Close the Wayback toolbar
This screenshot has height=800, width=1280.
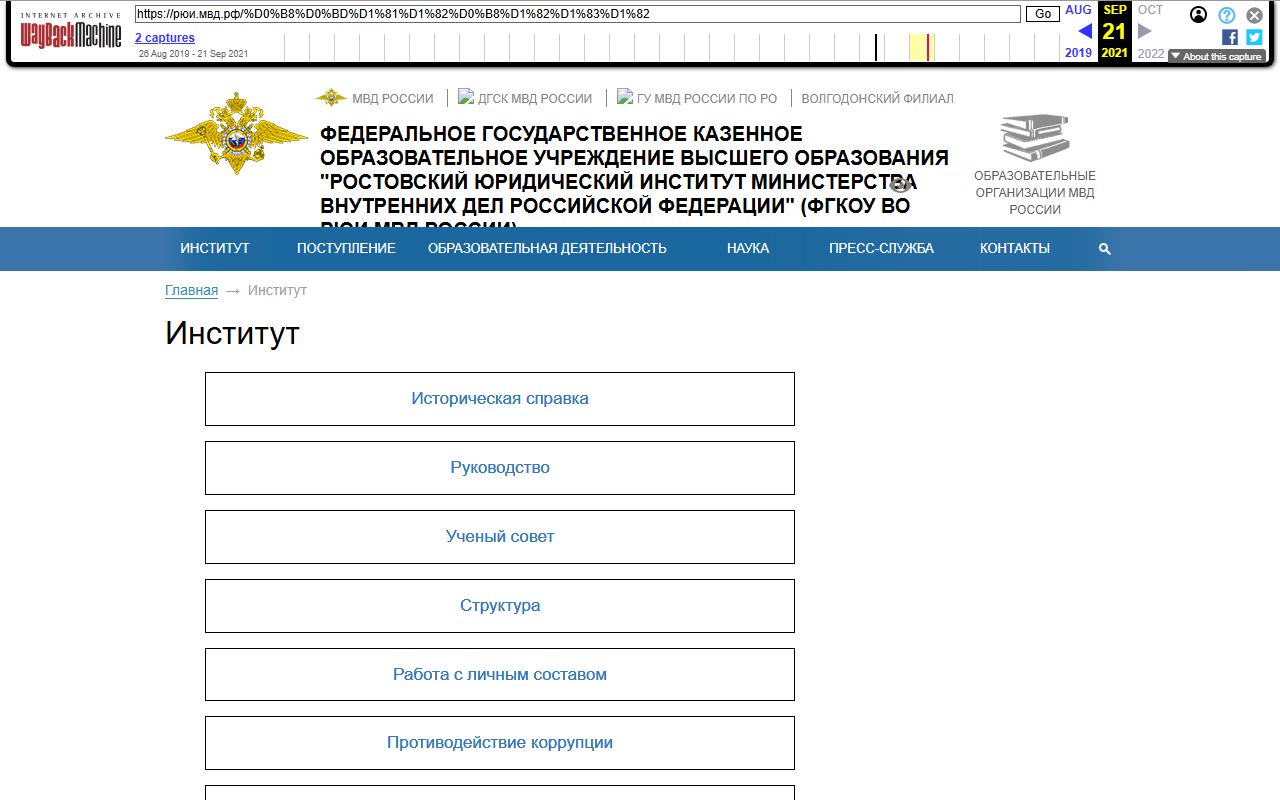(x=1254, y=15)
